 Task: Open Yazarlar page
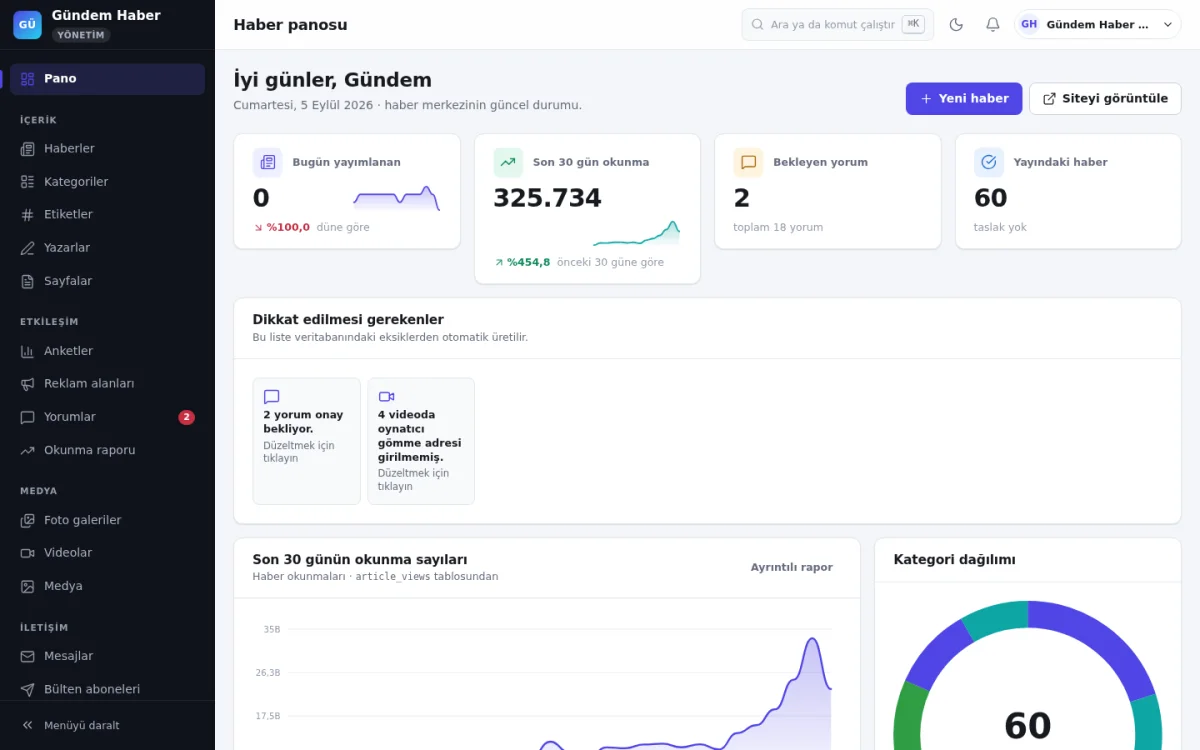[107, 247]
